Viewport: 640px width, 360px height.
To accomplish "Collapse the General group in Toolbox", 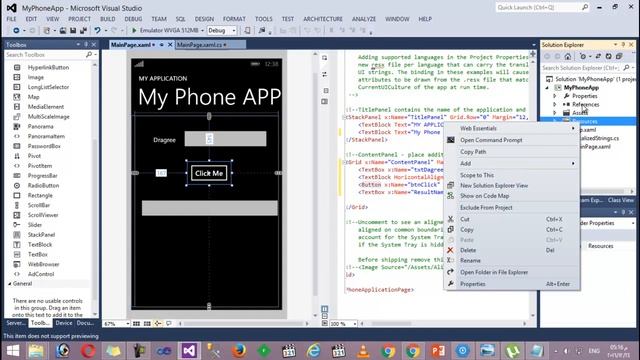I will point(10,283).
